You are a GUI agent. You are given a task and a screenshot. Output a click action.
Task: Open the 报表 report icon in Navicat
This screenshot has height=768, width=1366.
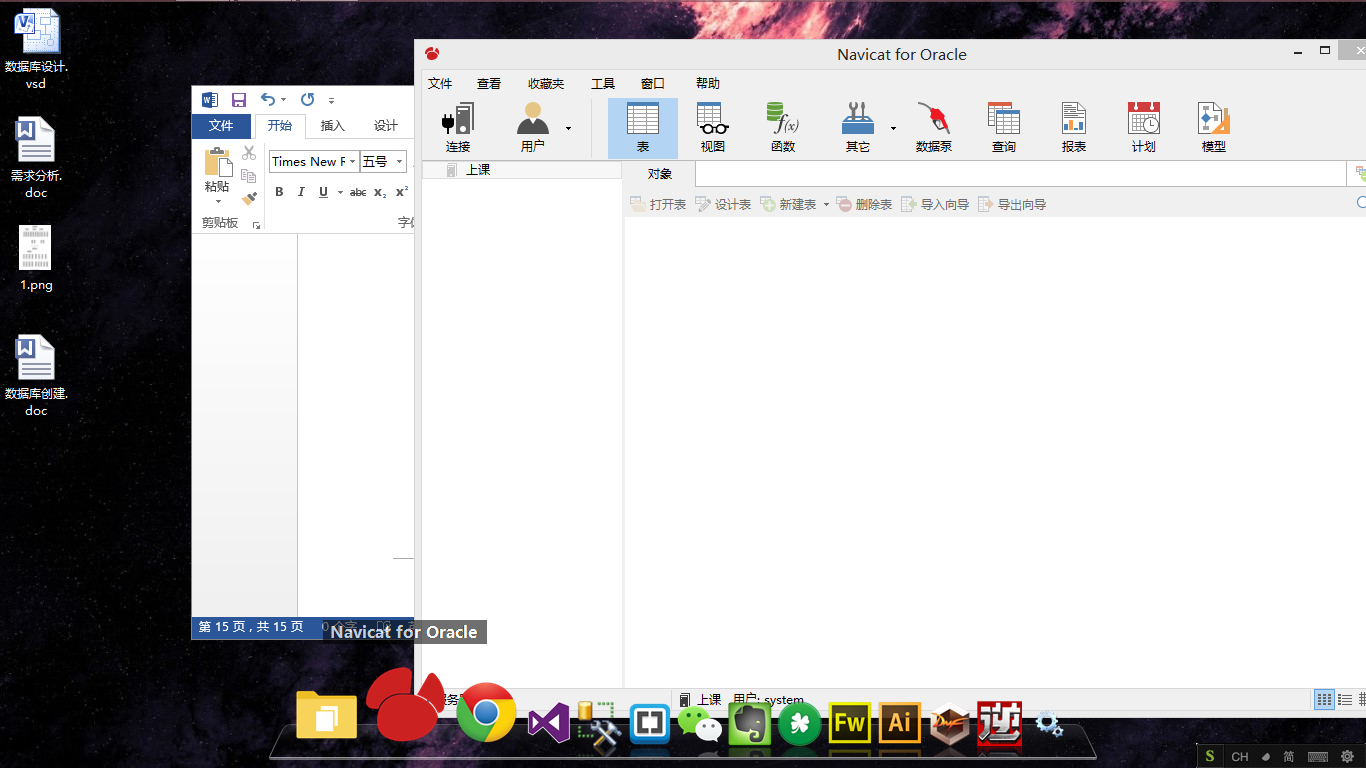click(x=1074, y=127)
